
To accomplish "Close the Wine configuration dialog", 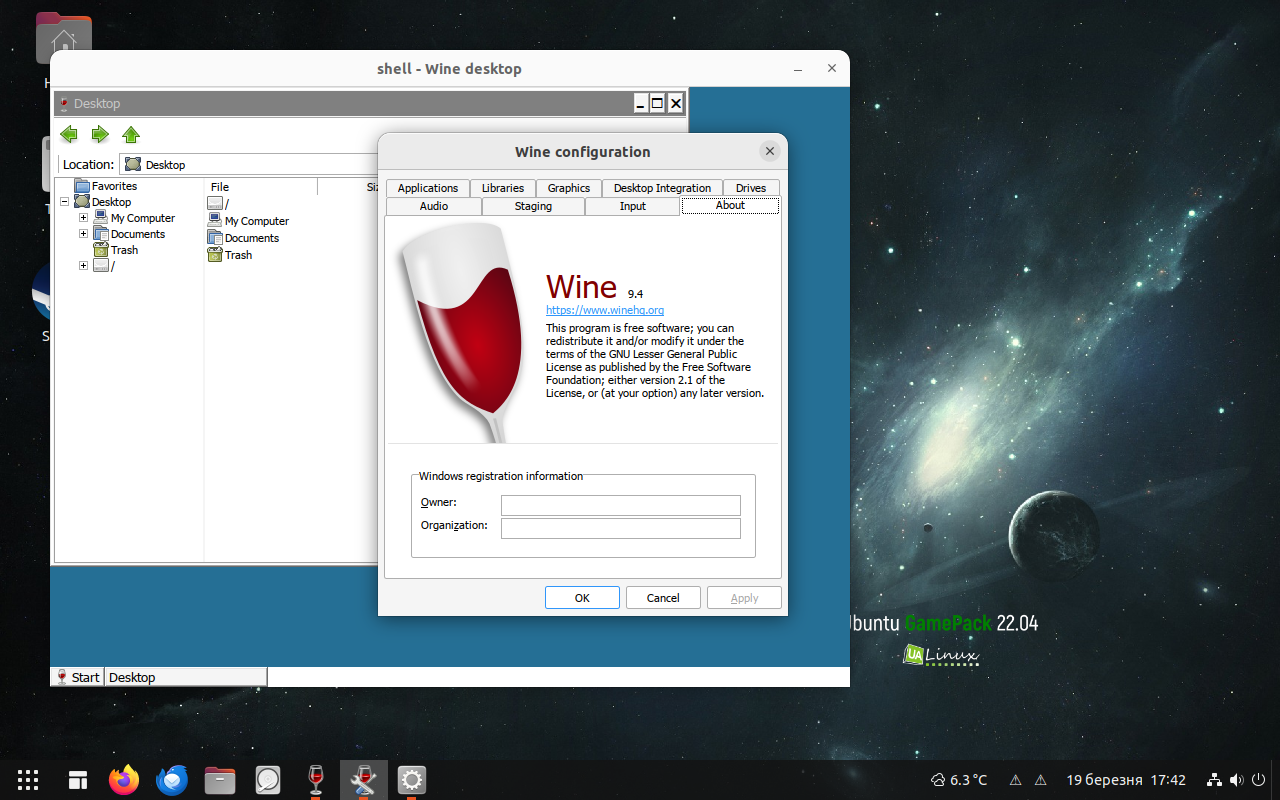I will (x=769, y=151).
